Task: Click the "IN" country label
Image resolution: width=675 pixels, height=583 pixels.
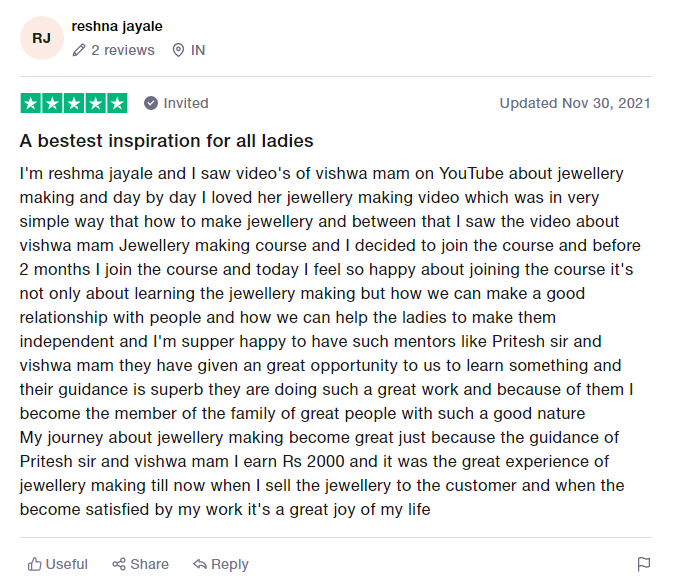Action: [198, 50]
